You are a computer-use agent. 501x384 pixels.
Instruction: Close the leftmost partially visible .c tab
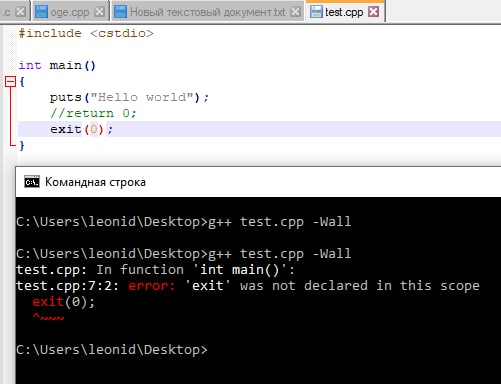pyautogui.click(x=21, y=12)
